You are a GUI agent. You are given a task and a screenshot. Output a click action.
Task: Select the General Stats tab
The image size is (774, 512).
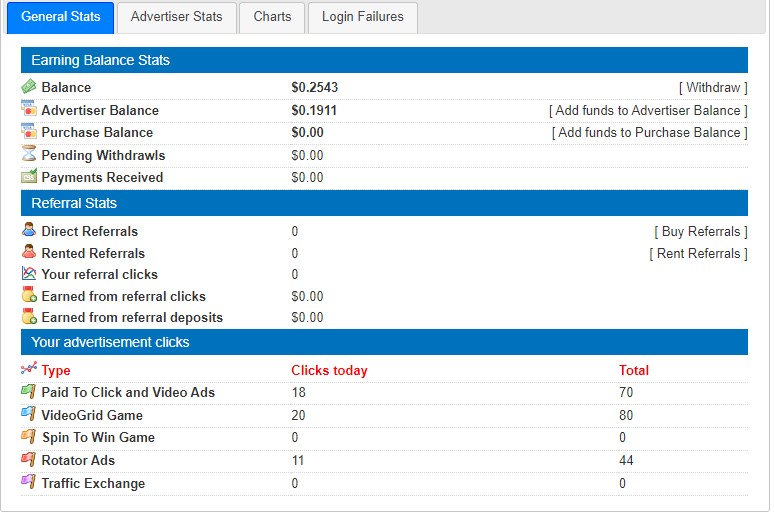(60, 17)
